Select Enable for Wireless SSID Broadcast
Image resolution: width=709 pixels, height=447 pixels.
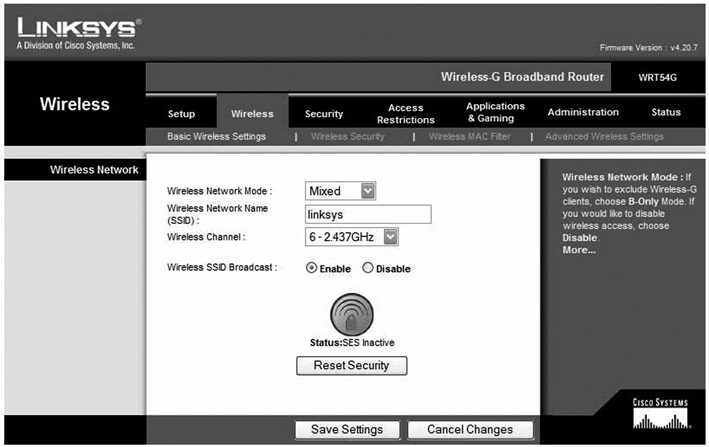[x=312, y=268]
